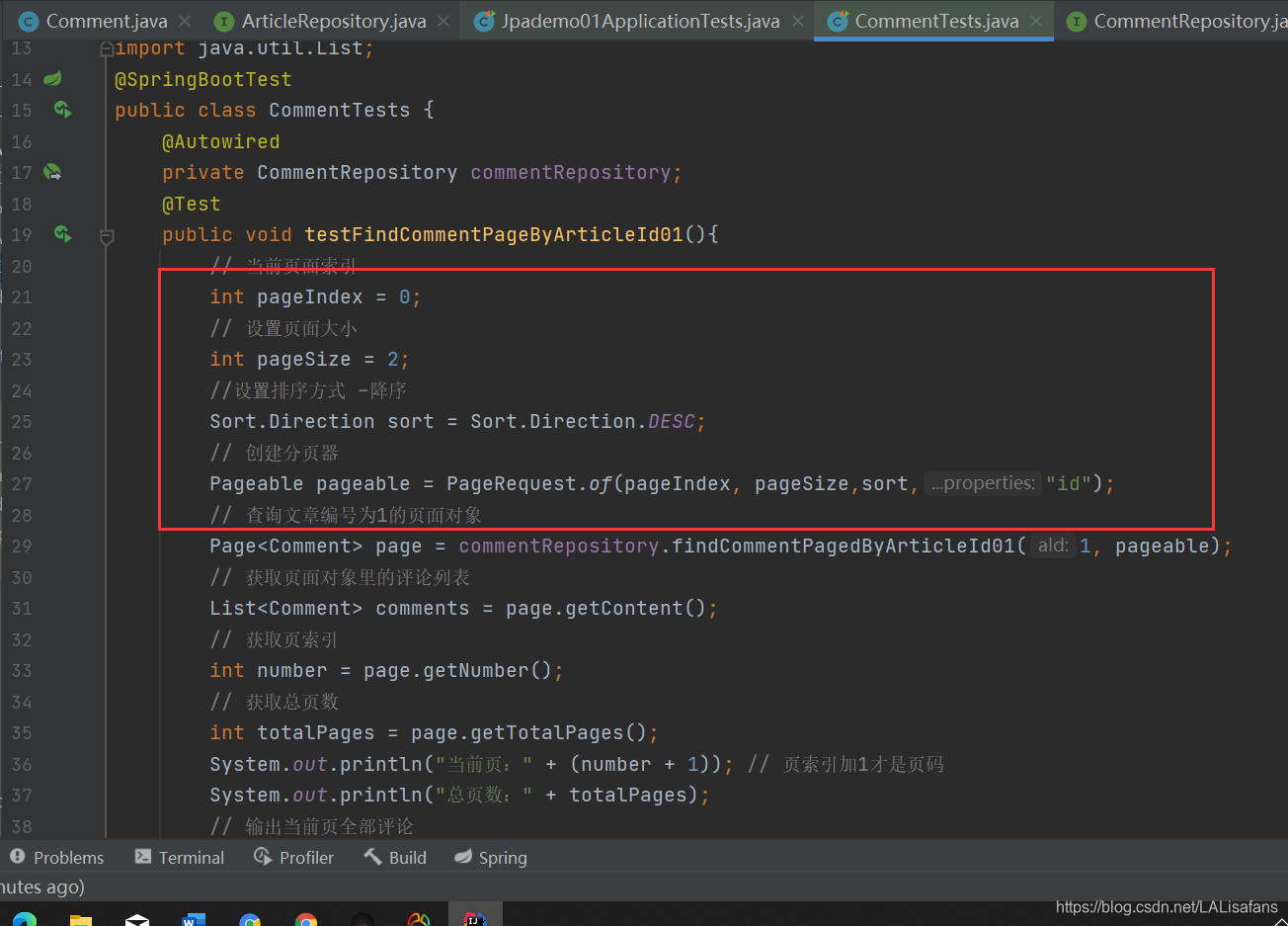Click page.getContent() call on line 31
Screen dimensions: 1288x926
[x=606, y=608]
